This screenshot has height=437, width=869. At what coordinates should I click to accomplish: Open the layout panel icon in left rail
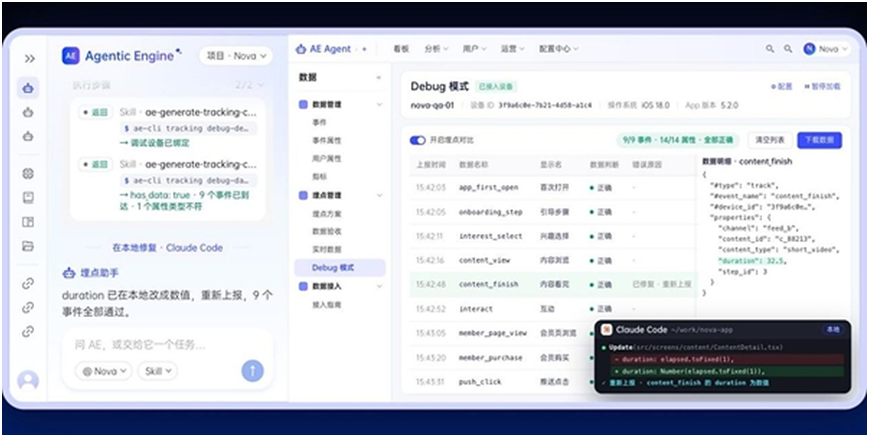tap(28, 222)
